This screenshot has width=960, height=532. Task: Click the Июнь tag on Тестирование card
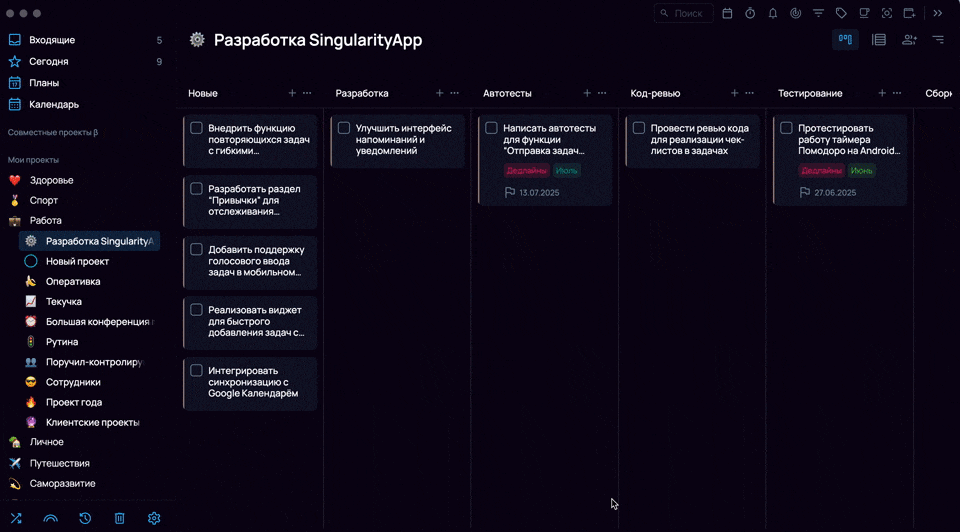click(x=861, y=171)
